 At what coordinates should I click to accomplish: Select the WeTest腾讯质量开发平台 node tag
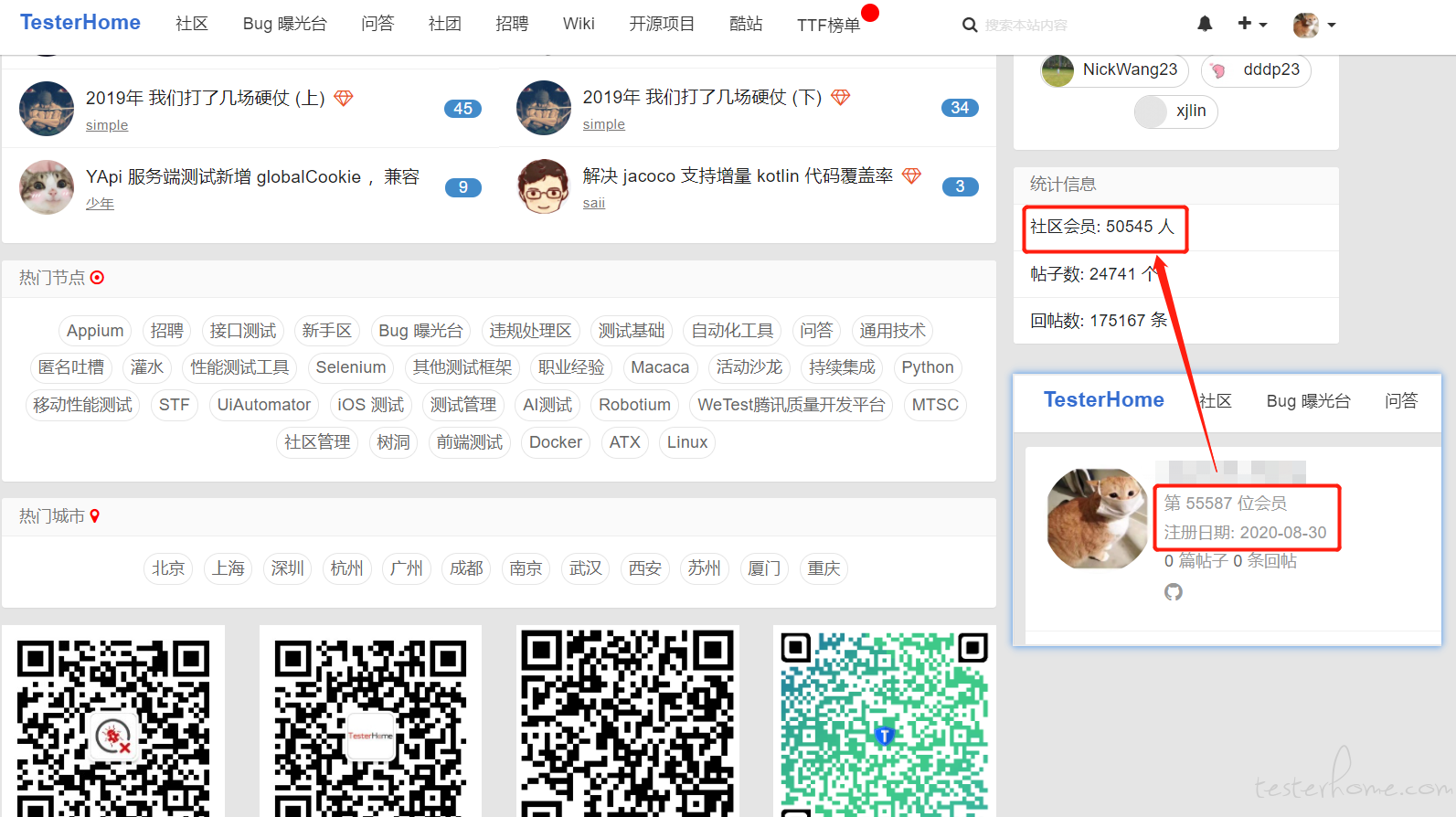coord(792,405)
